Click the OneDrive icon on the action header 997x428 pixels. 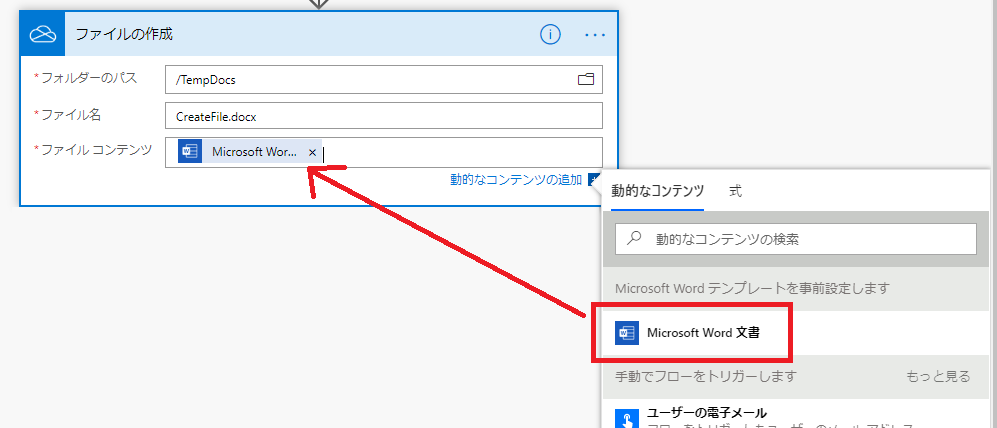point(43,34)
